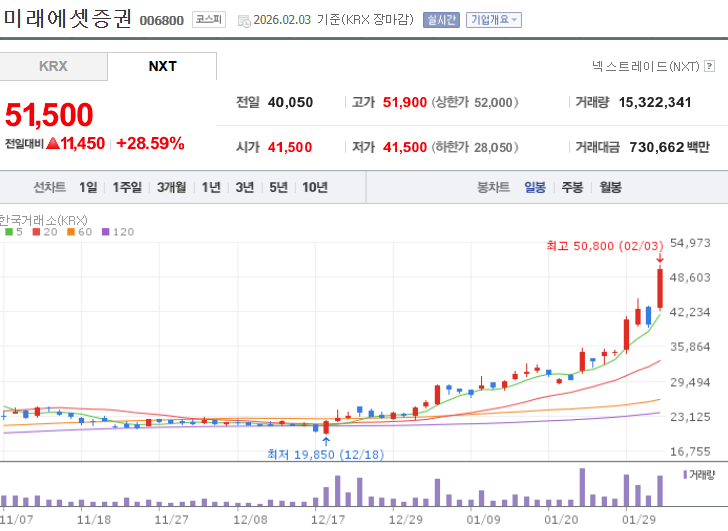Image resolution: width=728 pixels, height=531 pixels.
Task: Click the +28.59% change value
Action: click(x=150, y=143)
